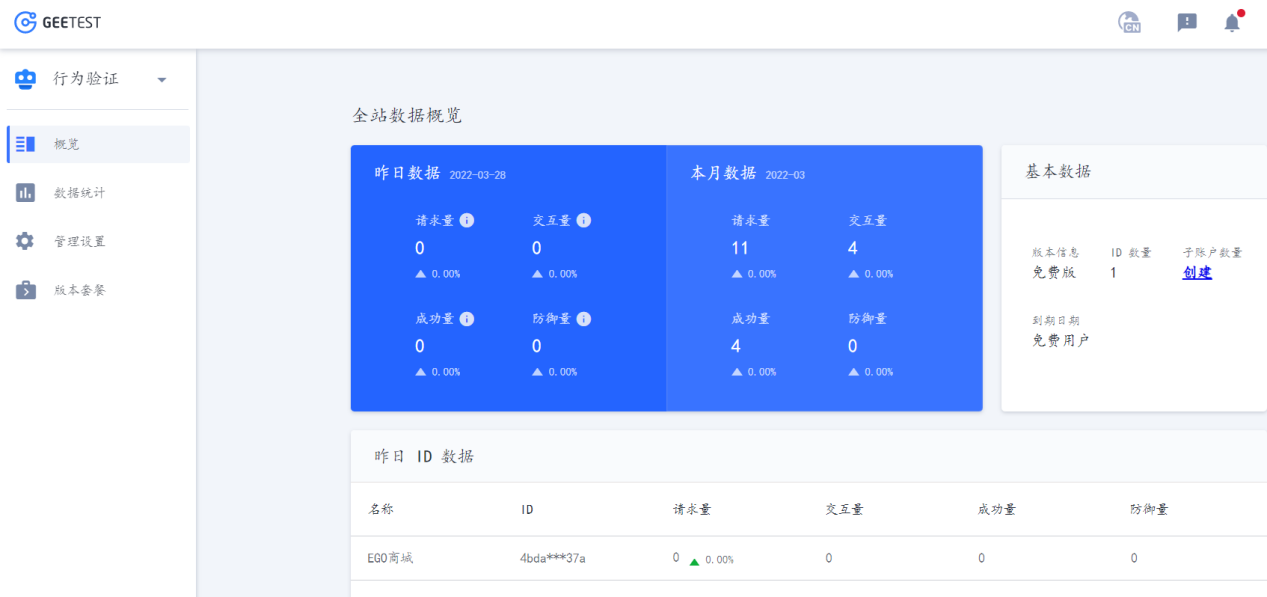Click the EGO商城 row name
The width and height of the screenshot is (1267, 597).
pyautogui.click(x=390, y=558)
